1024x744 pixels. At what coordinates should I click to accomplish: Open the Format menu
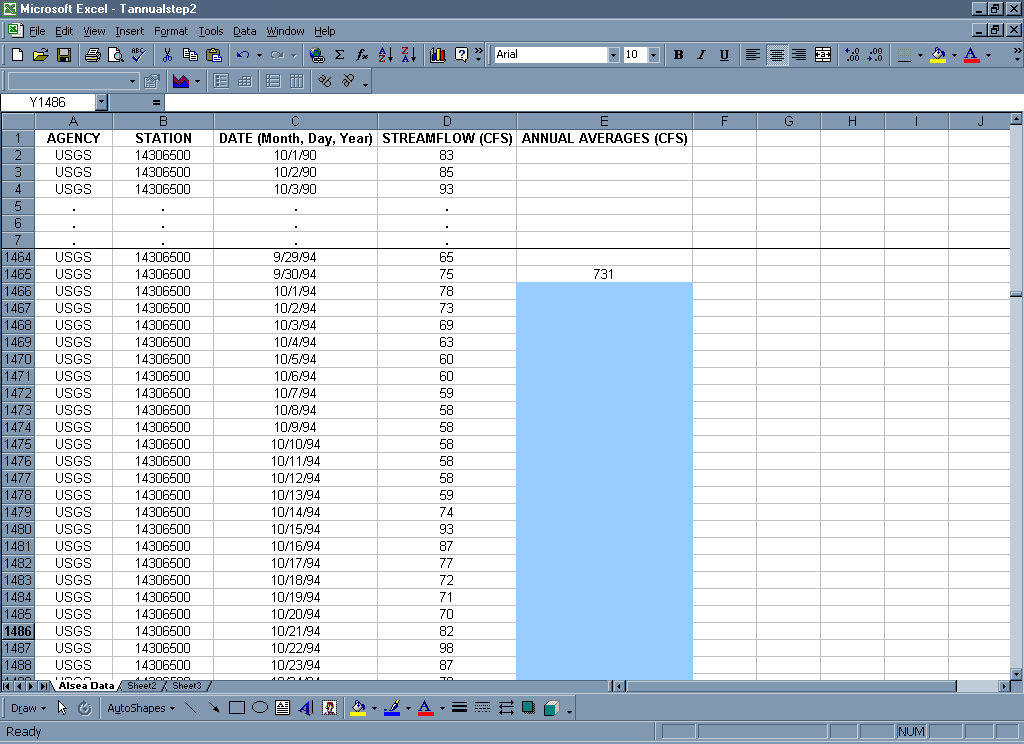(x=171, y=31)
